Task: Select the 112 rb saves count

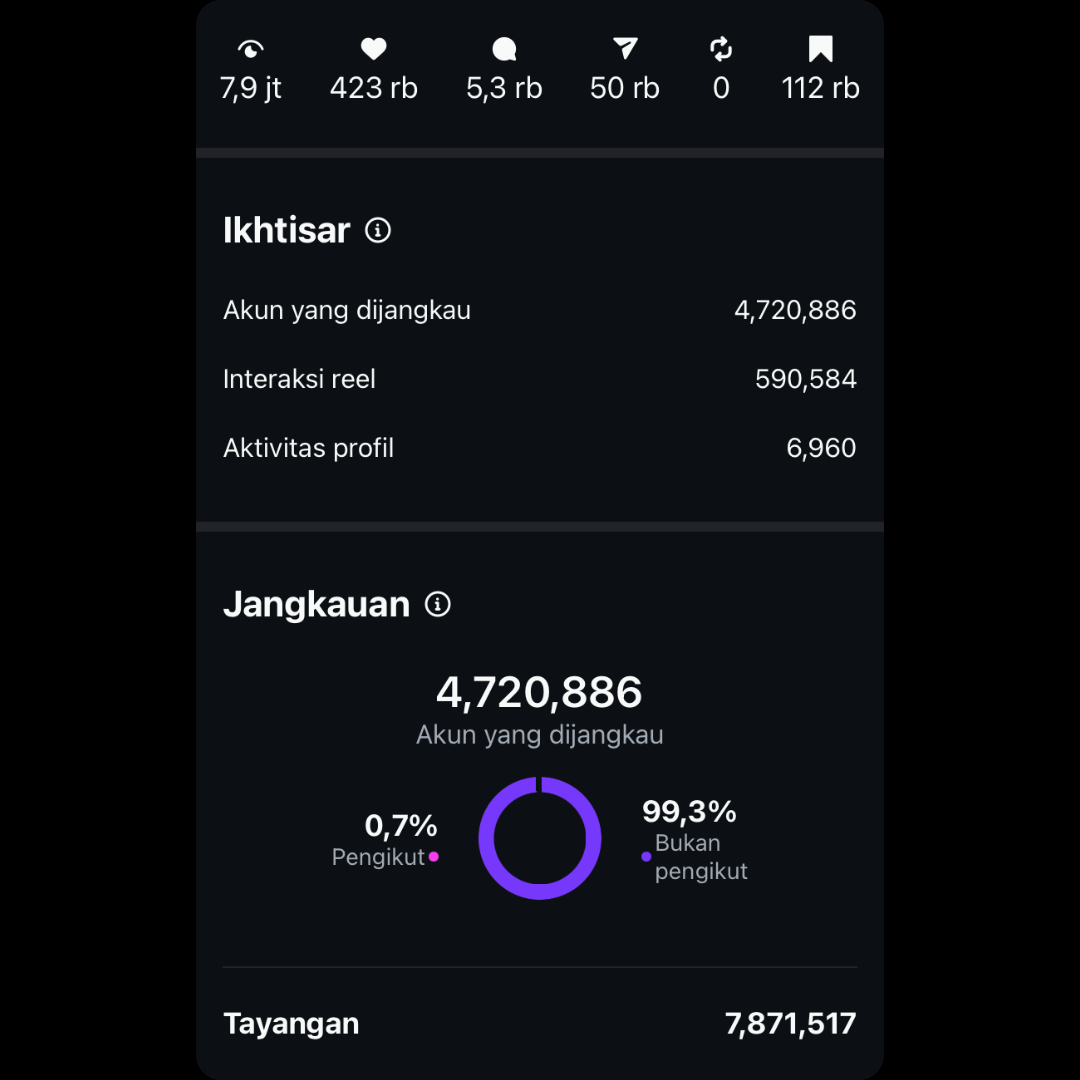Action: click(x=820, y=88)
